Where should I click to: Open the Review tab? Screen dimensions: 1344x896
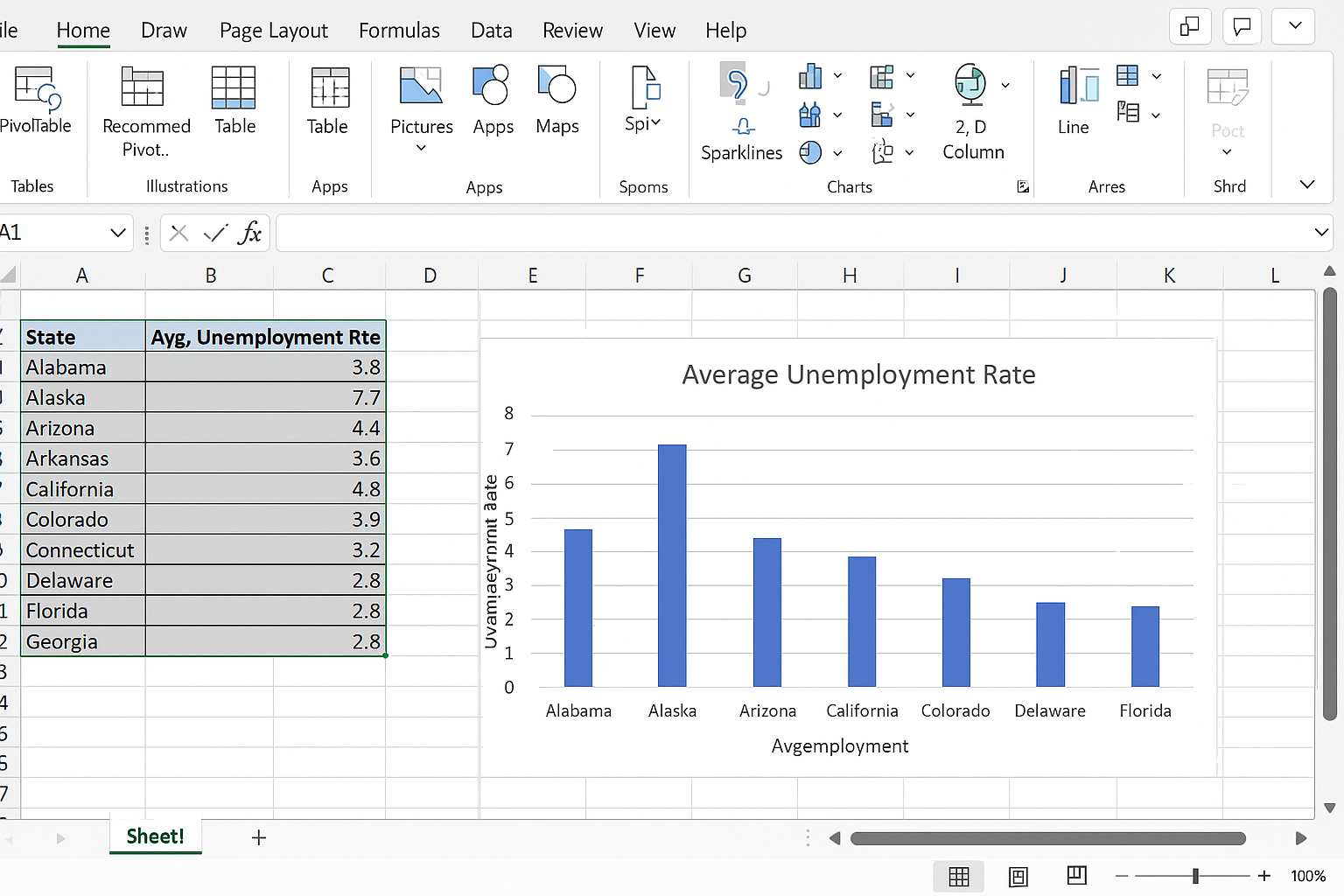(572, 31)
